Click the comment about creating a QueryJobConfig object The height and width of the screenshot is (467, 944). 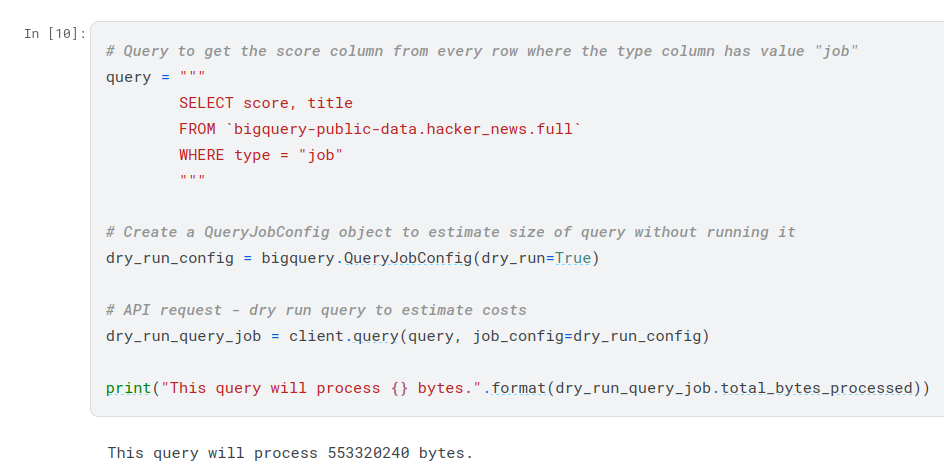(450, 232)
